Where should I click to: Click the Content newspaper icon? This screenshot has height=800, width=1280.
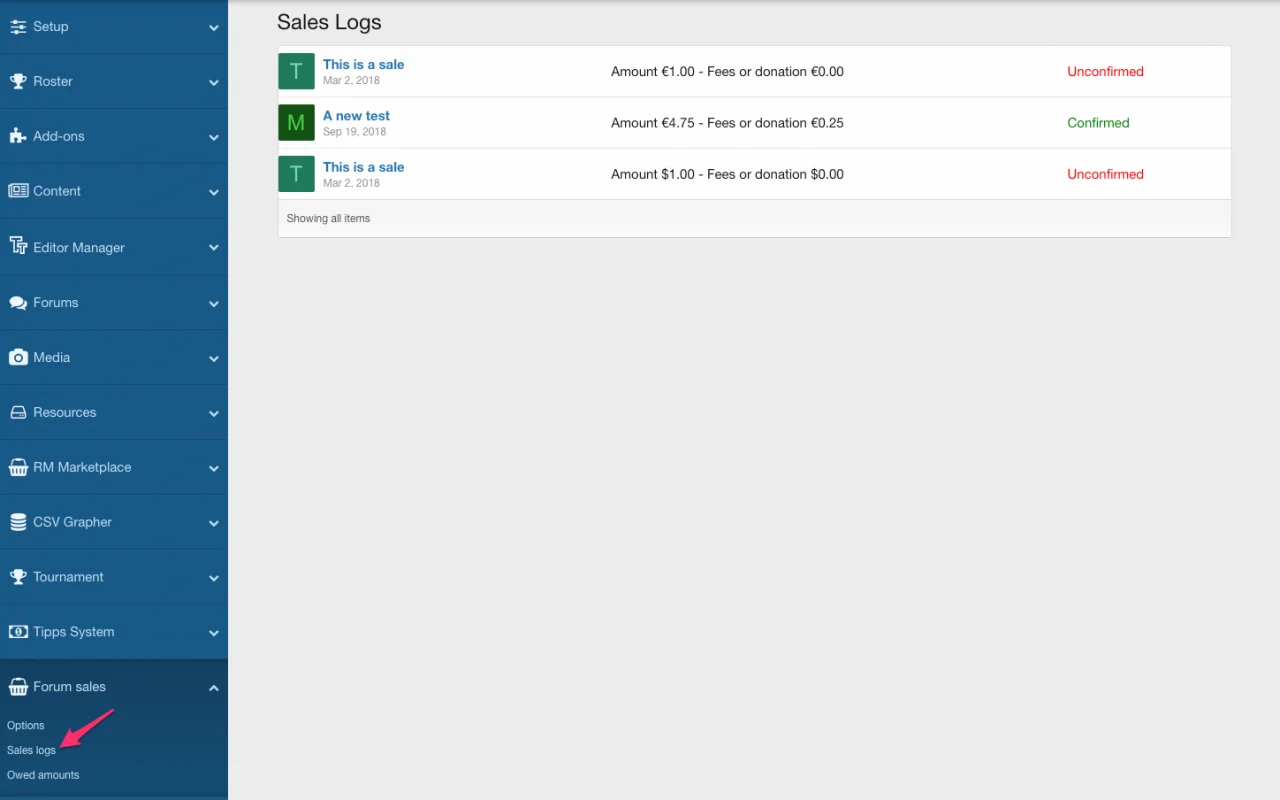[x=18, y=191]
